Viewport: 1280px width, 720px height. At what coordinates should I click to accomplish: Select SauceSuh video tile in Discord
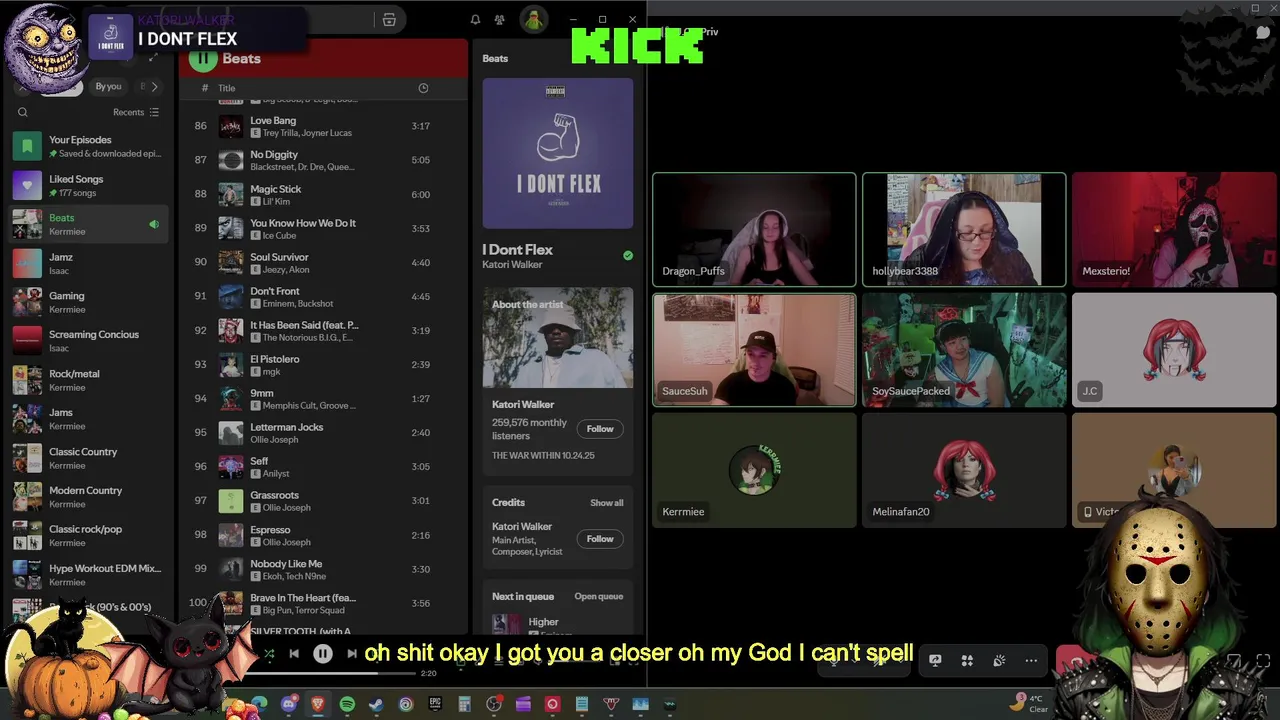754,350
